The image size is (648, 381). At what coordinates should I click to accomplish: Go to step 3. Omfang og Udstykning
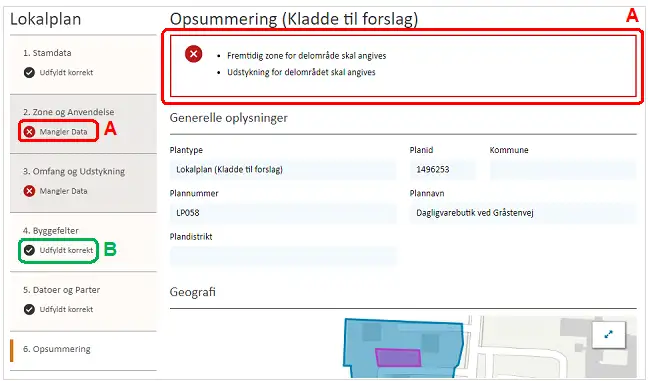(83, 183)
